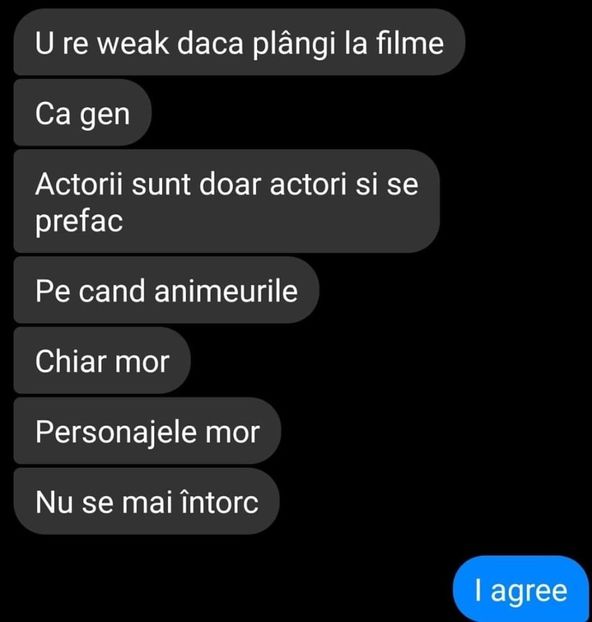The width and height of the screenshot is (592, 622).
Task: Select the blue 'I agree' sent message
Action: coord(521,590)
